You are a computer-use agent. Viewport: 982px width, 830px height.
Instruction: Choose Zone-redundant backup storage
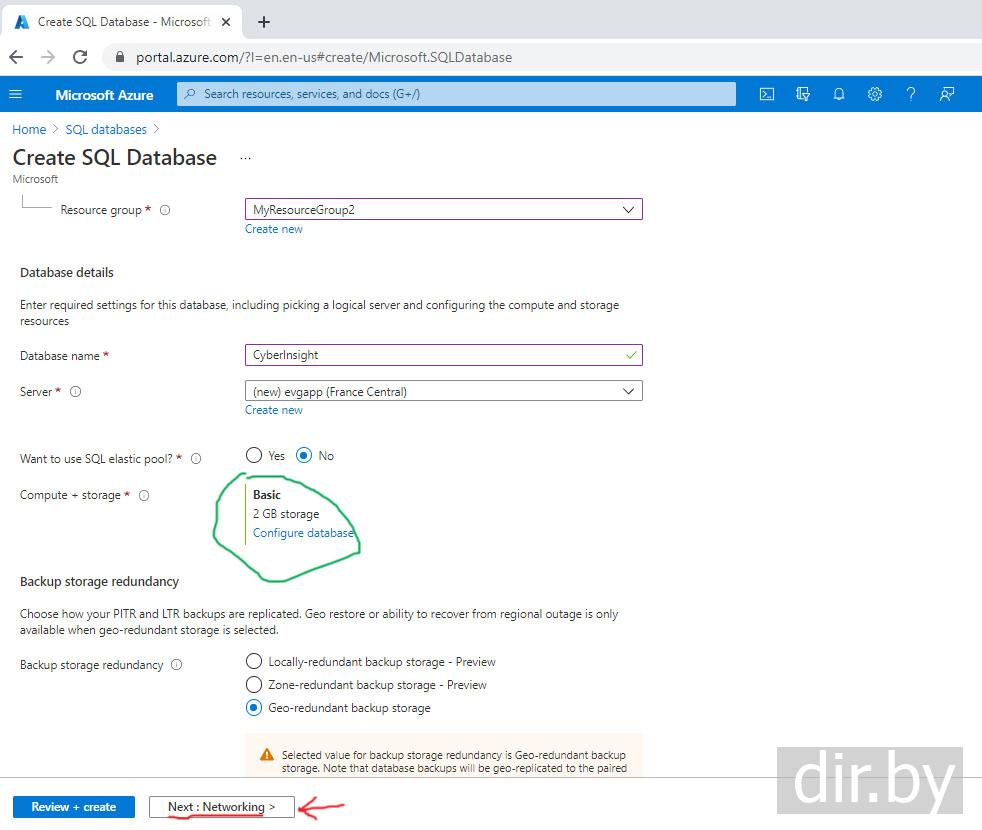coord(254,684)
